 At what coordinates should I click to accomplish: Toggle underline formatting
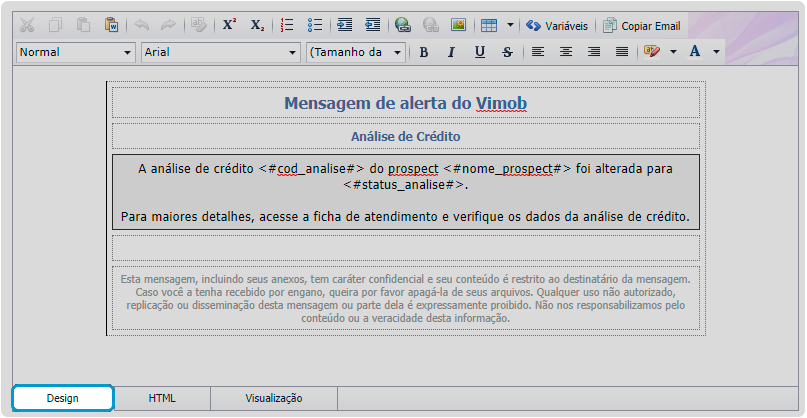point(480,53)
